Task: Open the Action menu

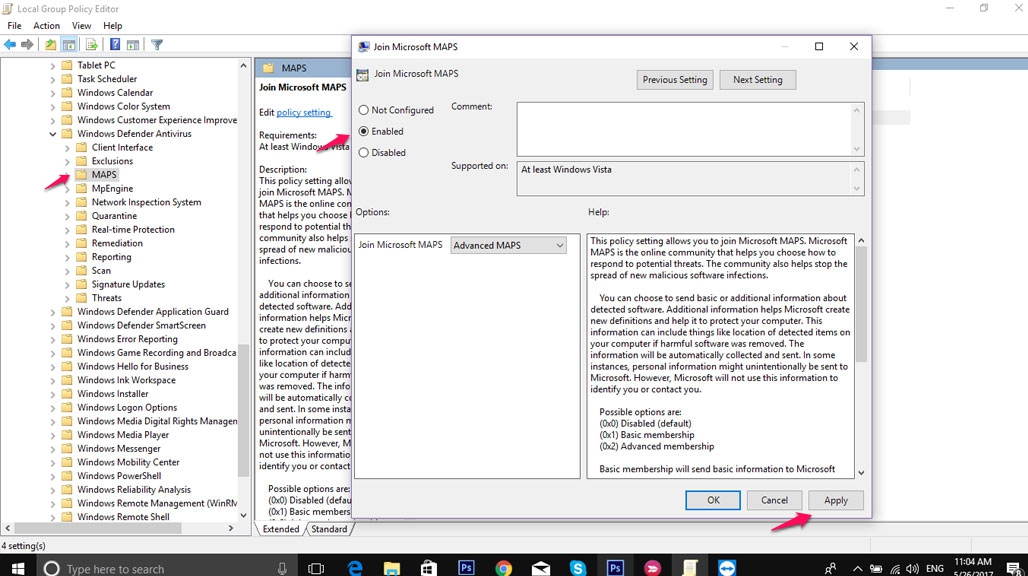Action: [x=47, y=26]
